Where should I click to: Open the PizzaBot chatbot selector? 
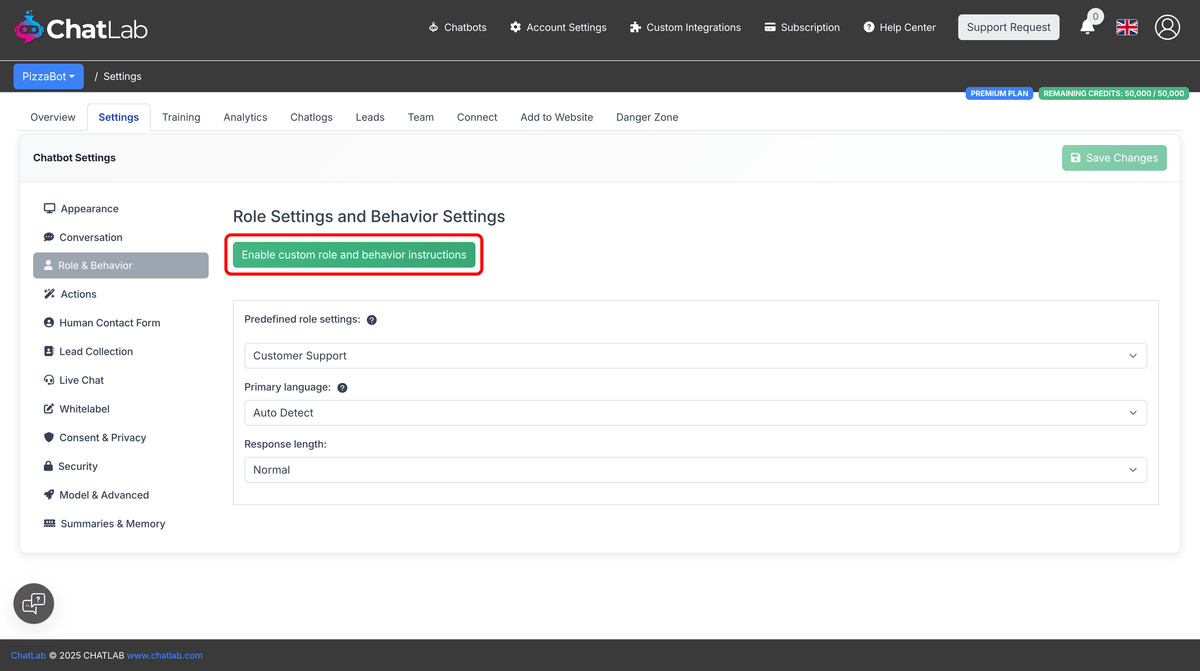(x=48, y=76)
